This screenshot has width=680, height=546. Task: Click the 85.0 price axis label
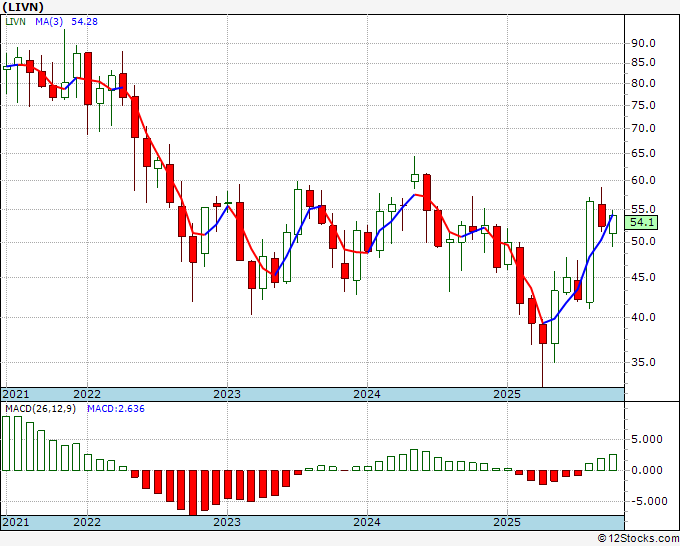point(643,62)
